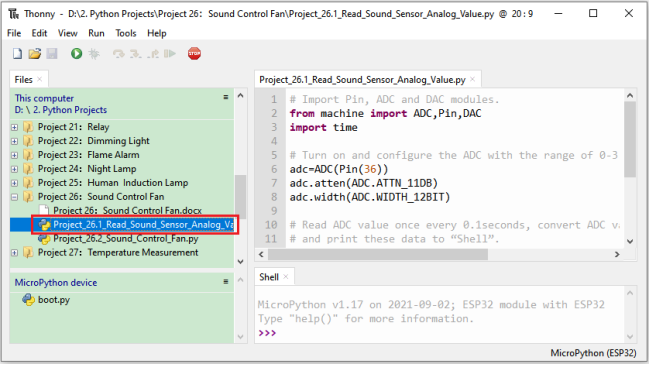Close the Files panel tab
This screenshot has height=365, width=650.
click(x=40, y=79)
